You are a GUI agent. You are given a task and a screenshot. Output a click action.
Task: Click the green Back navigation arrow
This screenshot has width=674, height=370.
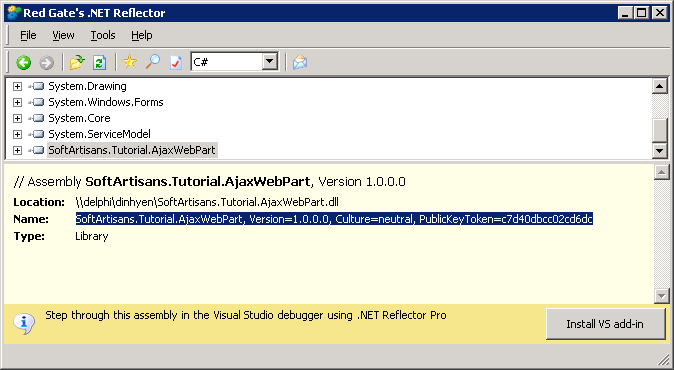[24, 63]
